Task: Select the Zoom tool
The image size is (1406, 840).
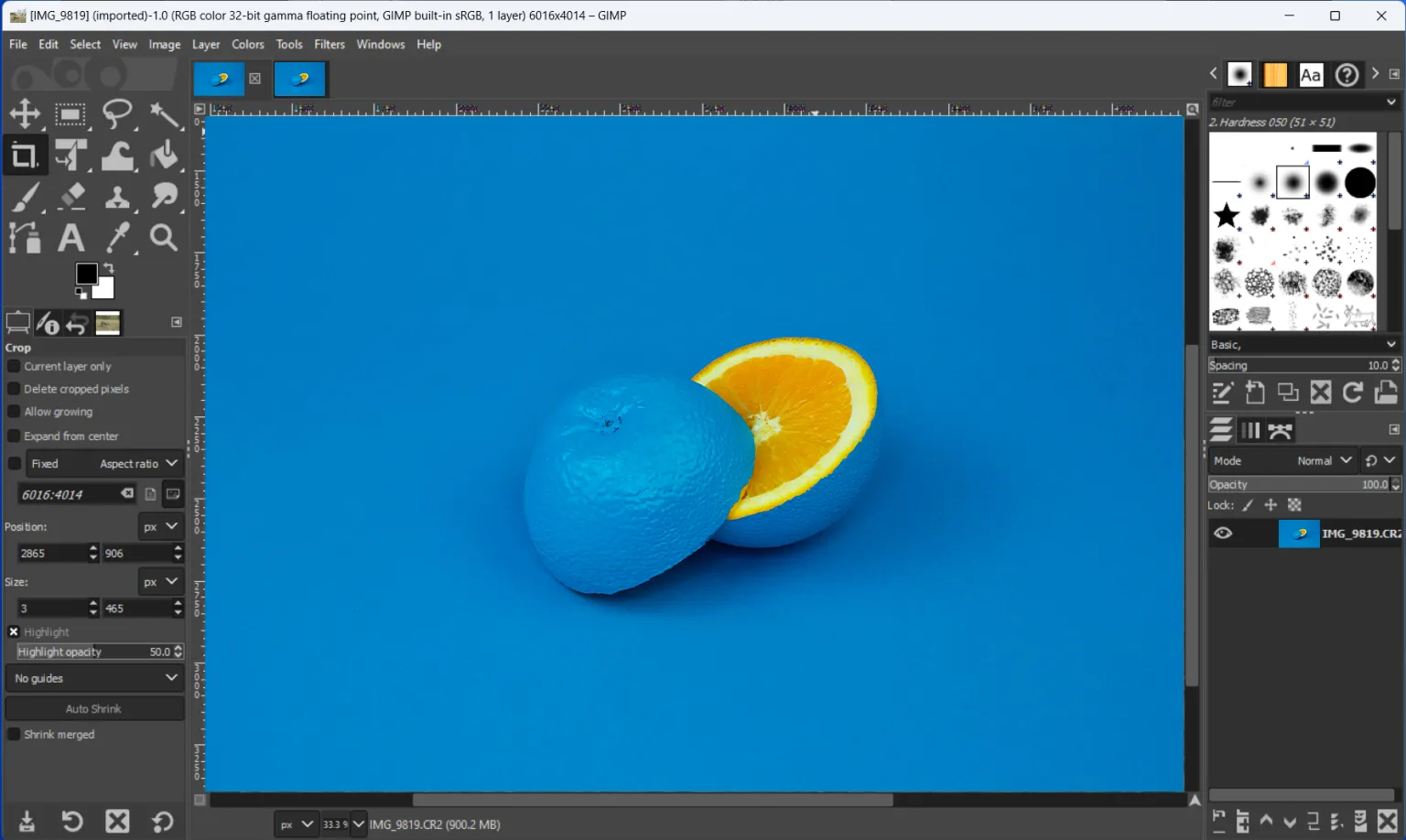Action: coord(164,237)
